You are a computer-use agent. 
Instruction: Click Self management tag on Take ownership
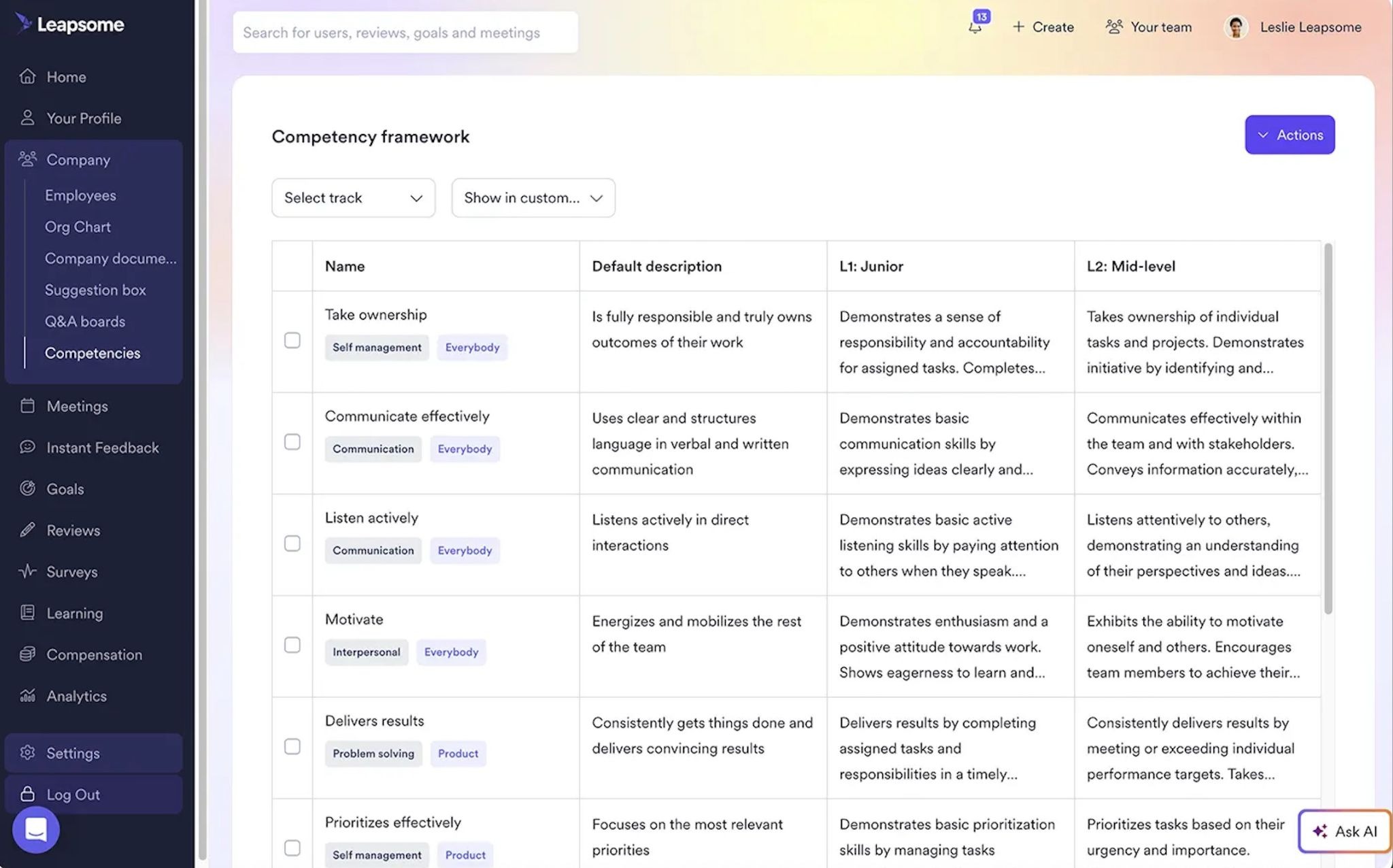coord(377,348)
